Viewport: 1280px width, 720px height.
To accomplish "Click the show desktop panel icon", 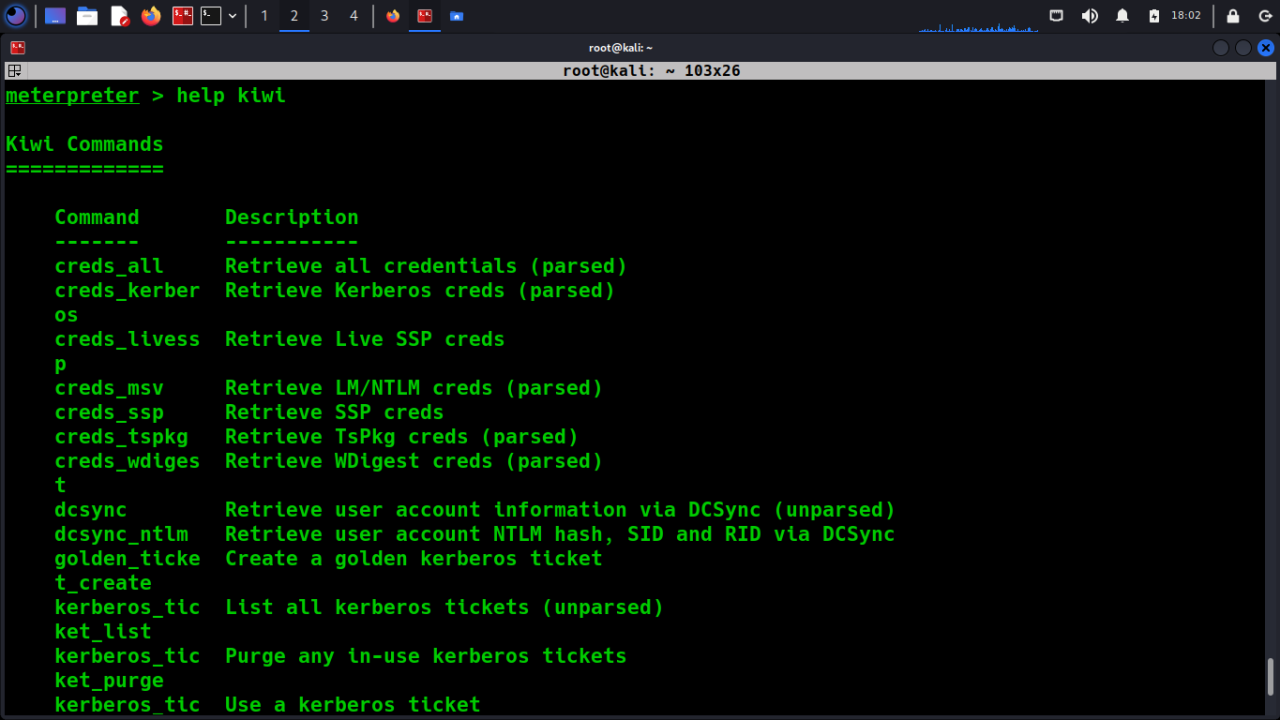I will coord(55,16).
